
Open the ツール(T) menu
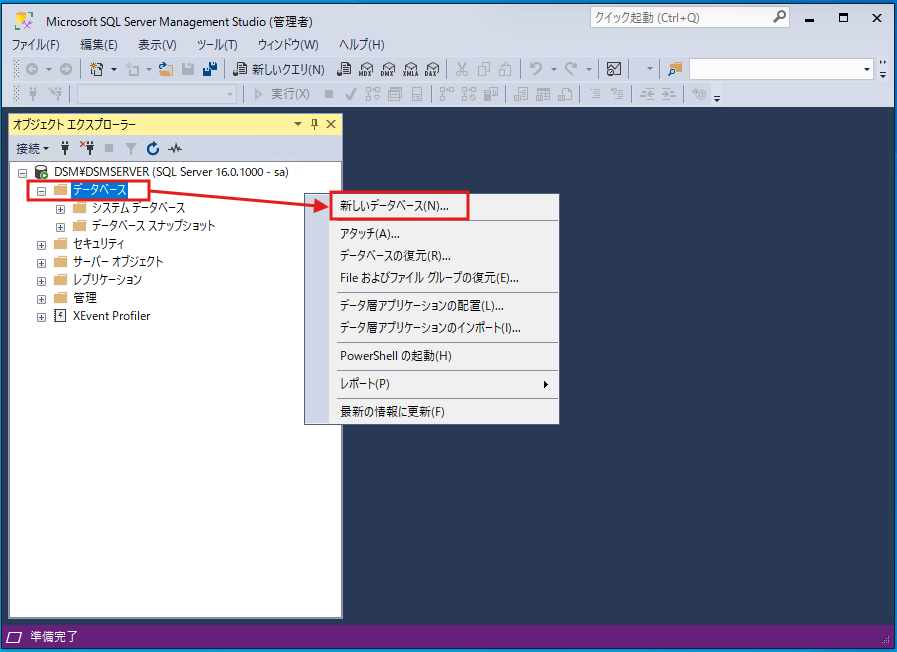pos(217,45)
